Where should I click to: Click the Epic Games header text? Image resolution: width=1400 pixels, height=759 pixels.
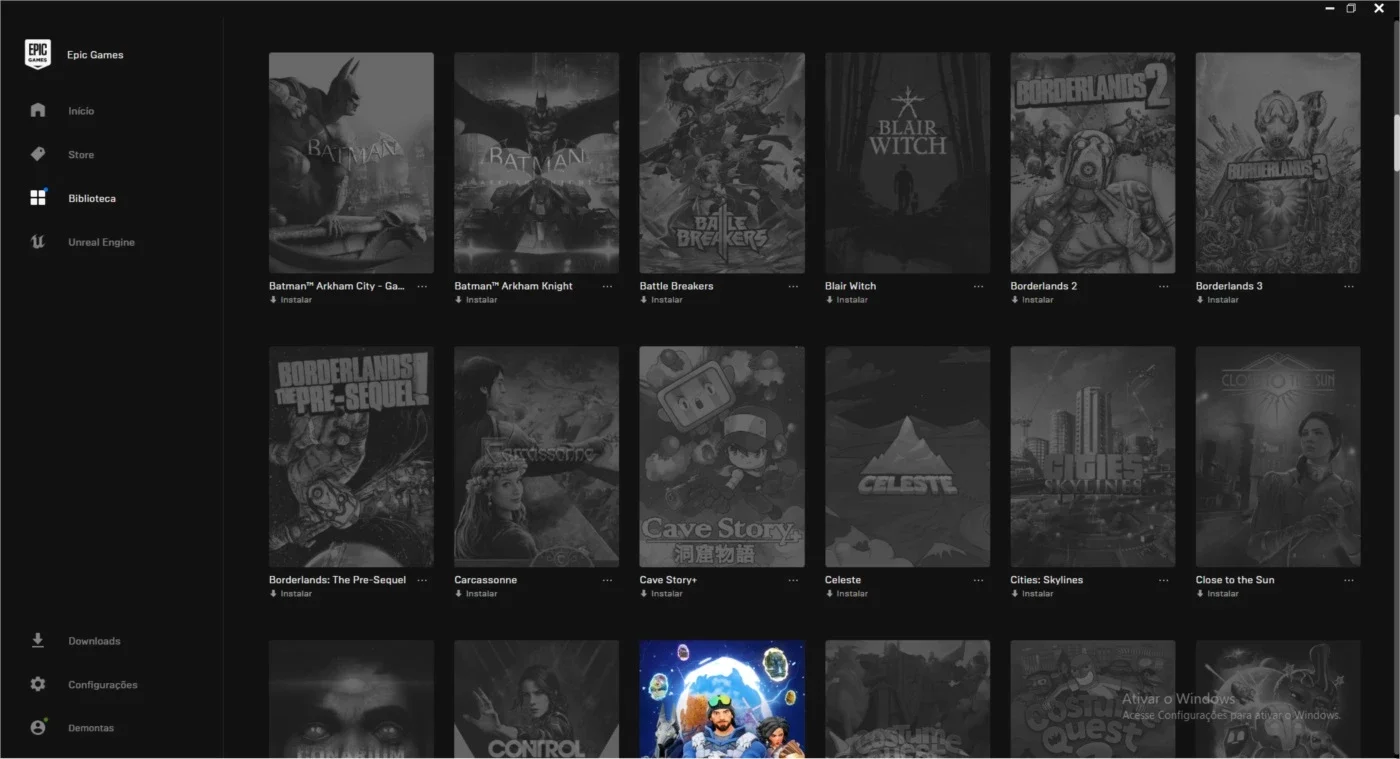[x=95, y=55]
